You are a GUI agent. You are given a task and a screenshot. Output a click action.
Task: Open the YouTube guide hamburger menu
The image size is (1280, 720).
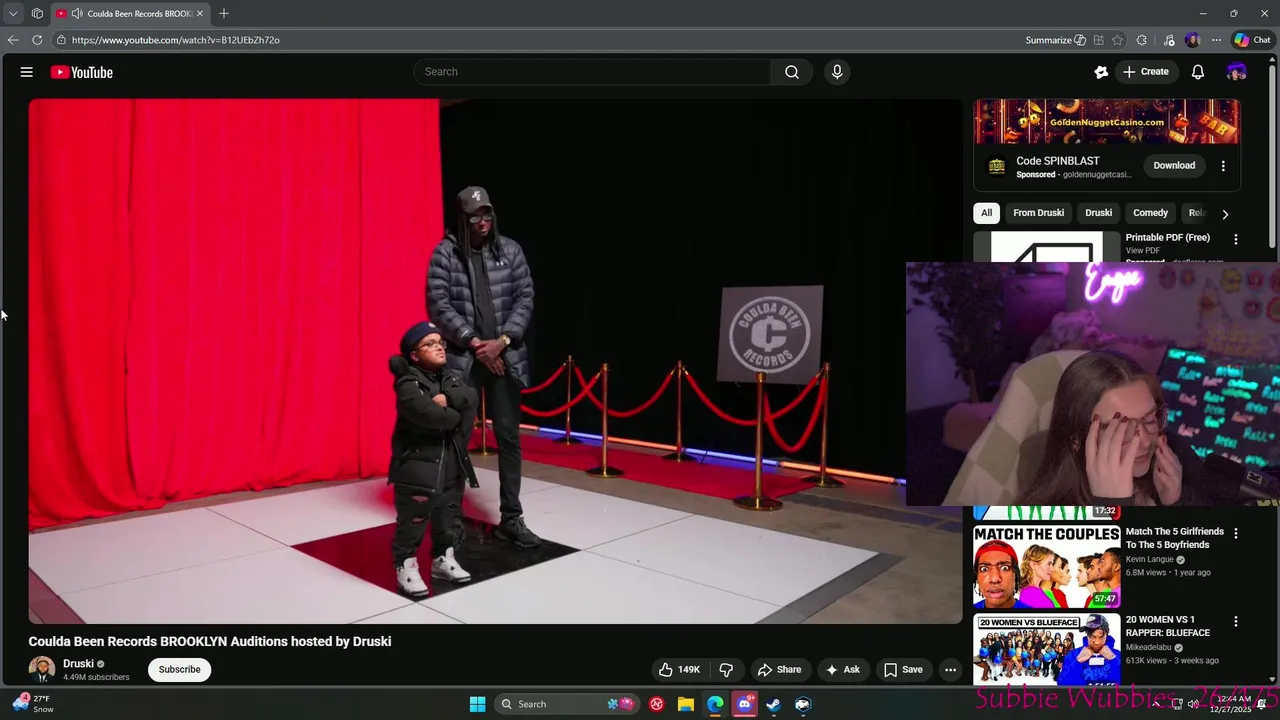(27, 72)
